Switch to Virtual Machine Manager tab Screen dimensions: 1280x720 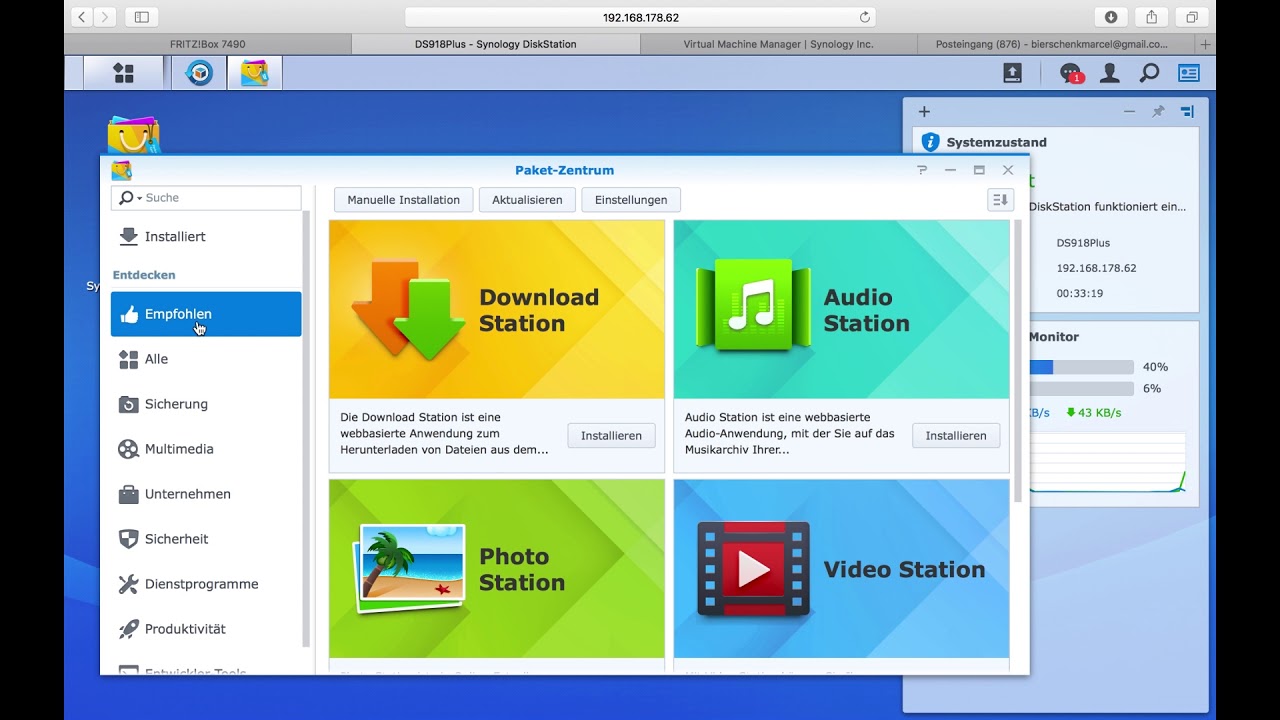[x=778, y=44]
